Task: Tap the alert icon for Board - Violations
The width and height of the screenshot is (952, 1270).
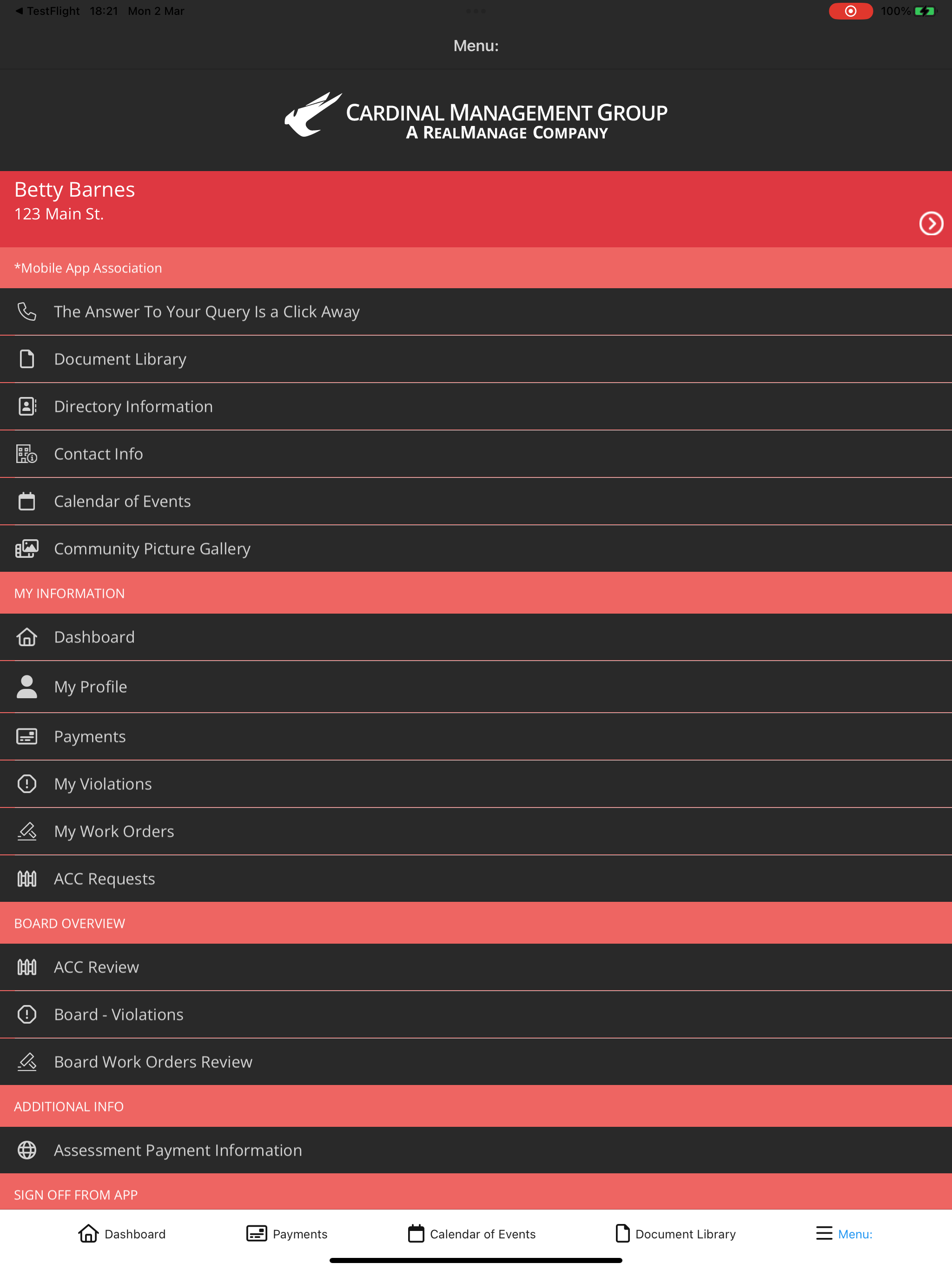Action: tap(26, 1014)
